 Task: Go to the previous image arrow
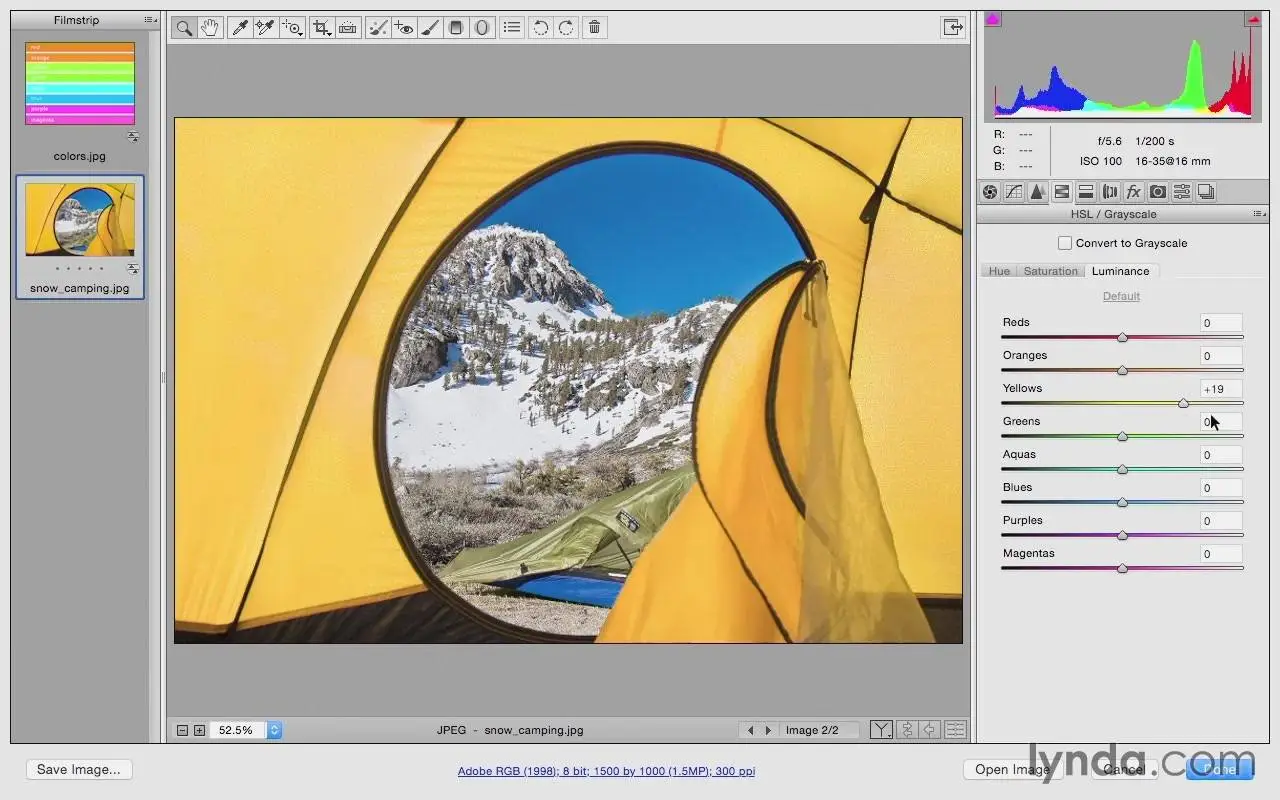tap(751, 730)
